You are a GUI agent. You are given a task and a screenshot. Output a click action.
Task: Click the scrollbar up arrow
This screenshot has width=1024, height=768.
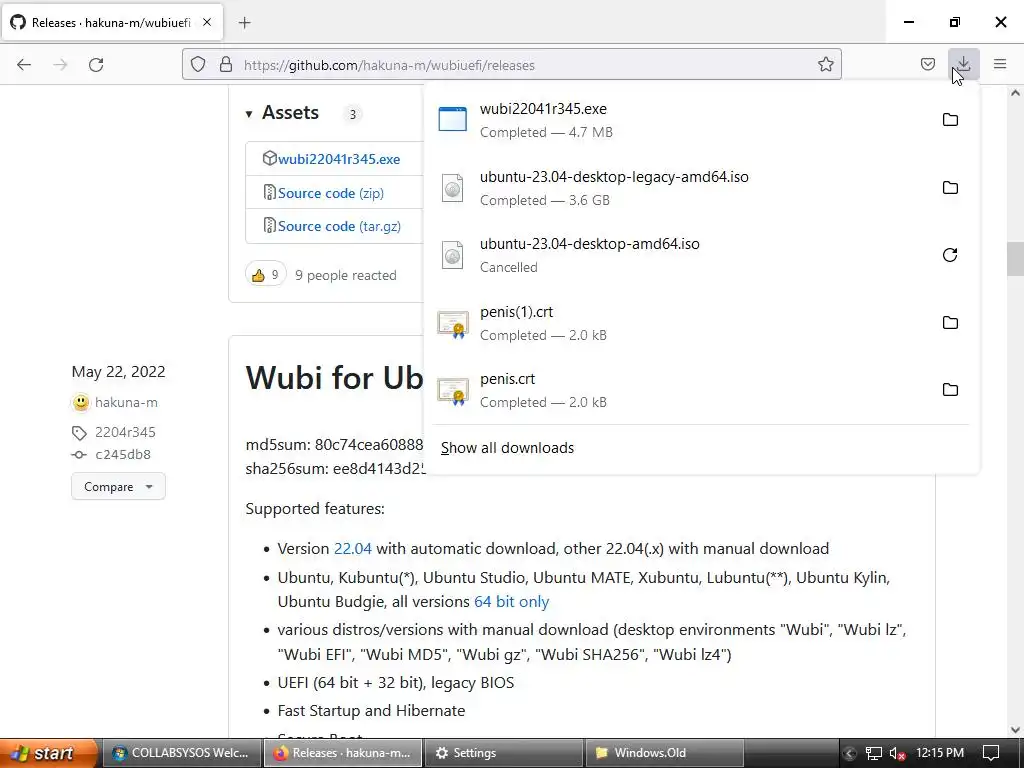pos(1016,93)
